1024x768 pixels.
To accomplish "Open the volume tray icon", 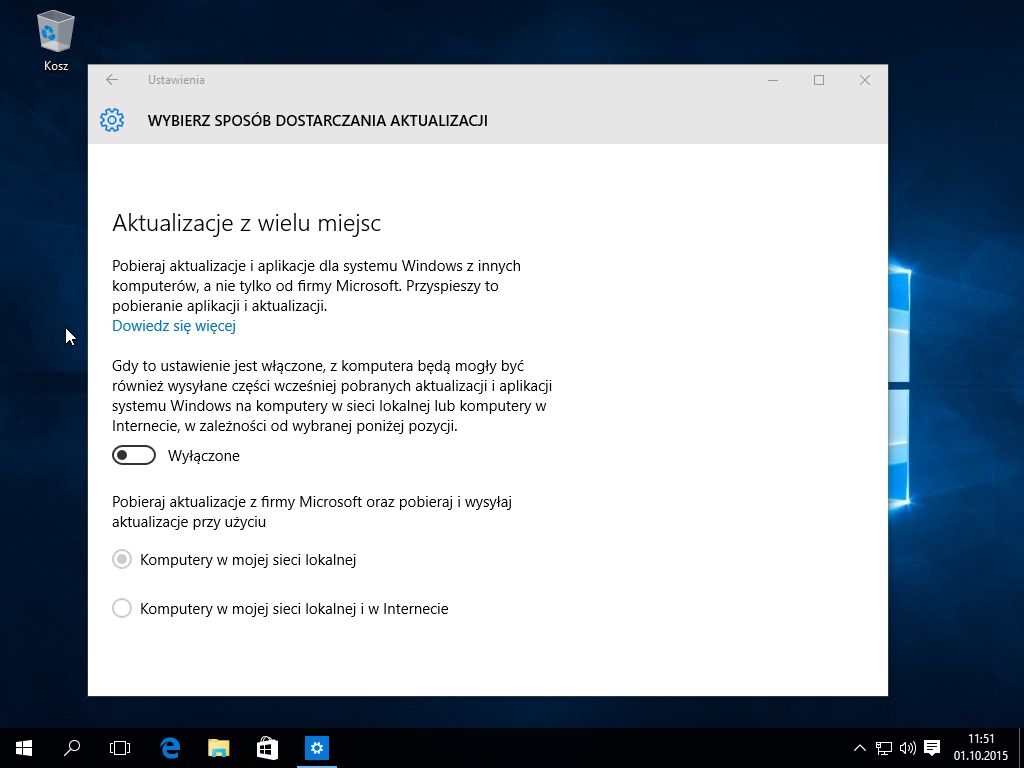I will [907, 748].
